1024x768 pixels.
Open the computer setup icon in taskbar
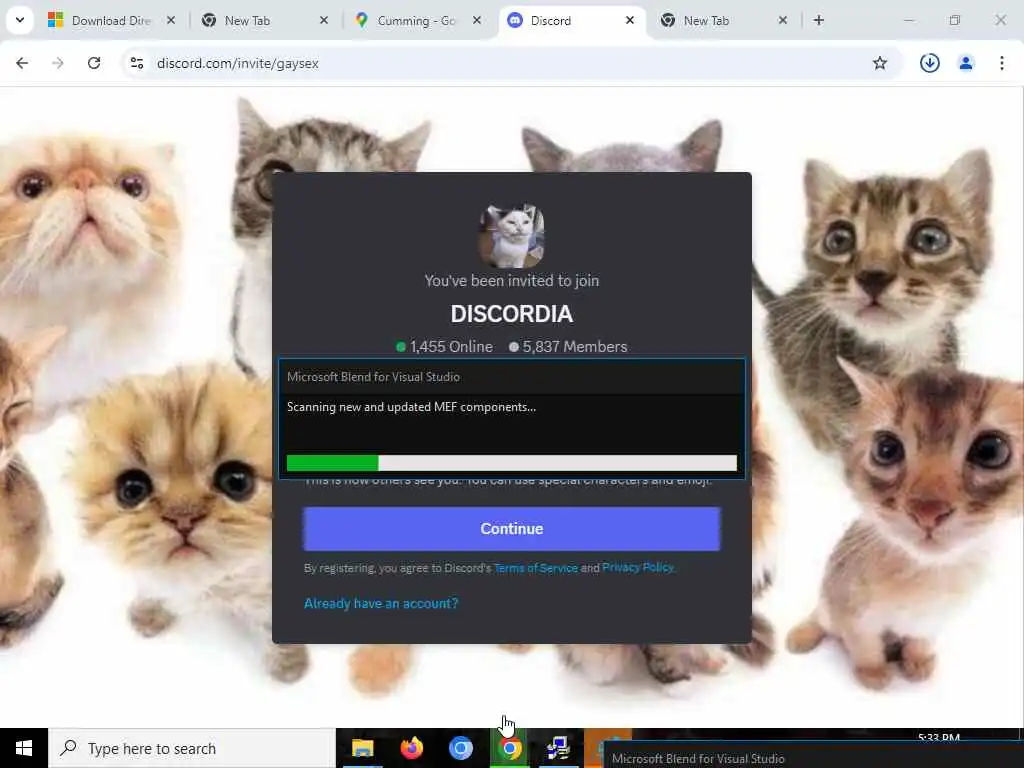[558, 748]
